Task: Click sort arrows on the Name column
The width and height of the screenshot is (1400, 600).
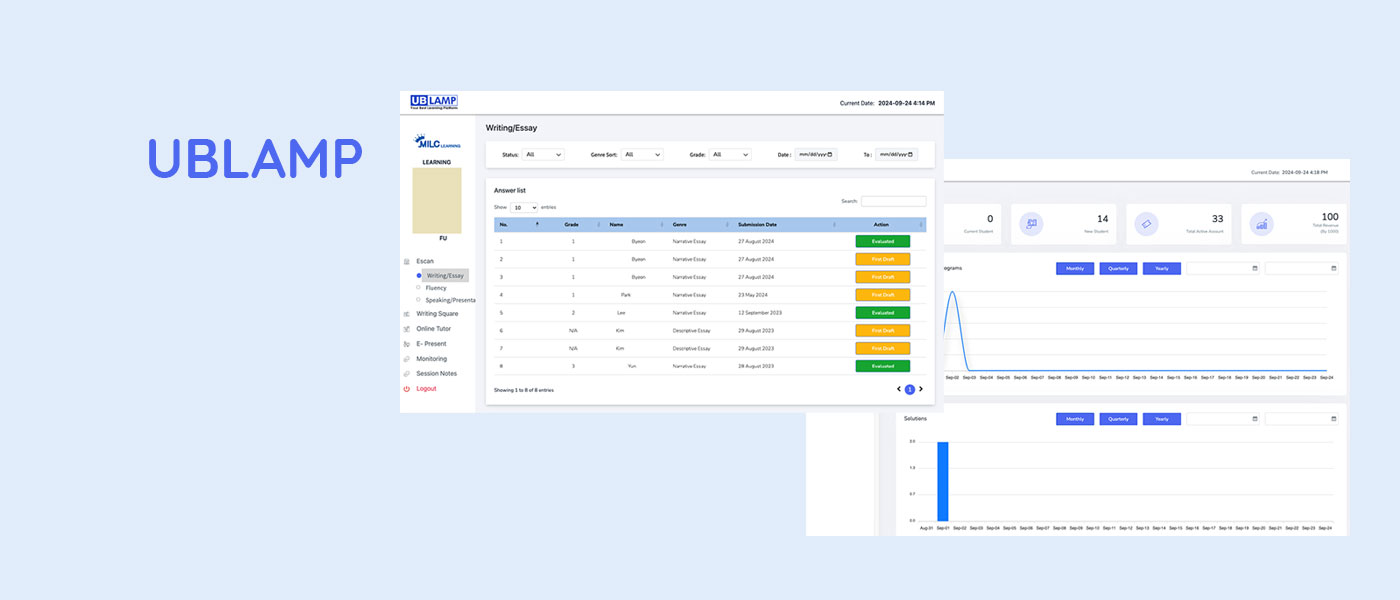Action: pos(662,225)
